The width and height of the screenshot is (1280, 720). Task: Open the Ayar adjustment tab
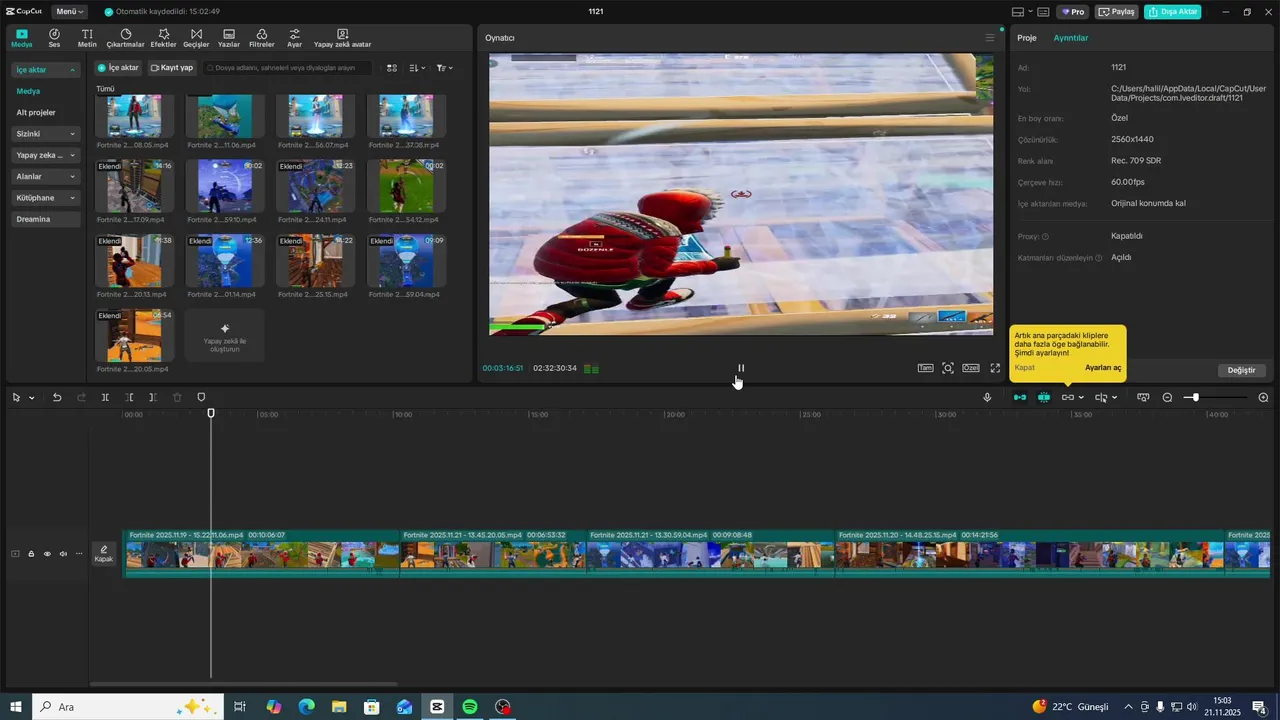pos(294,38)
